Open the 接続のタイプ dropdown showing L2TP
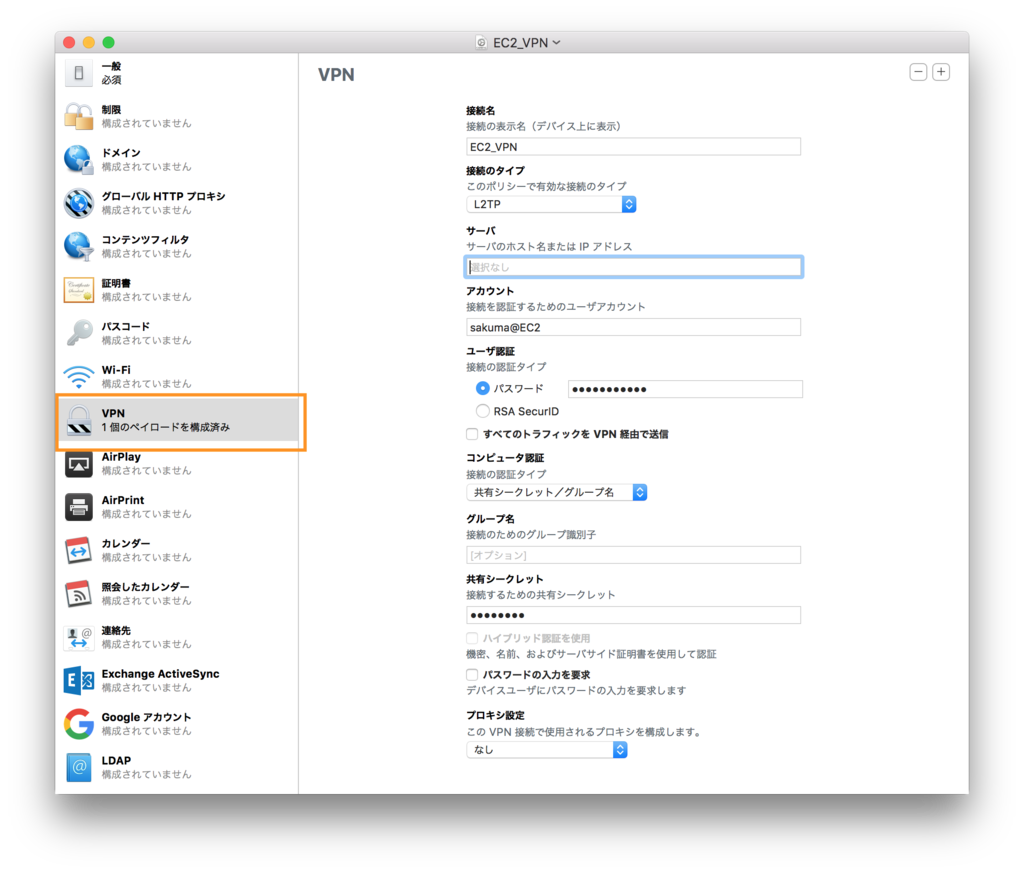1024x873 pixels. pyautogui.click(x=550, y=204)
